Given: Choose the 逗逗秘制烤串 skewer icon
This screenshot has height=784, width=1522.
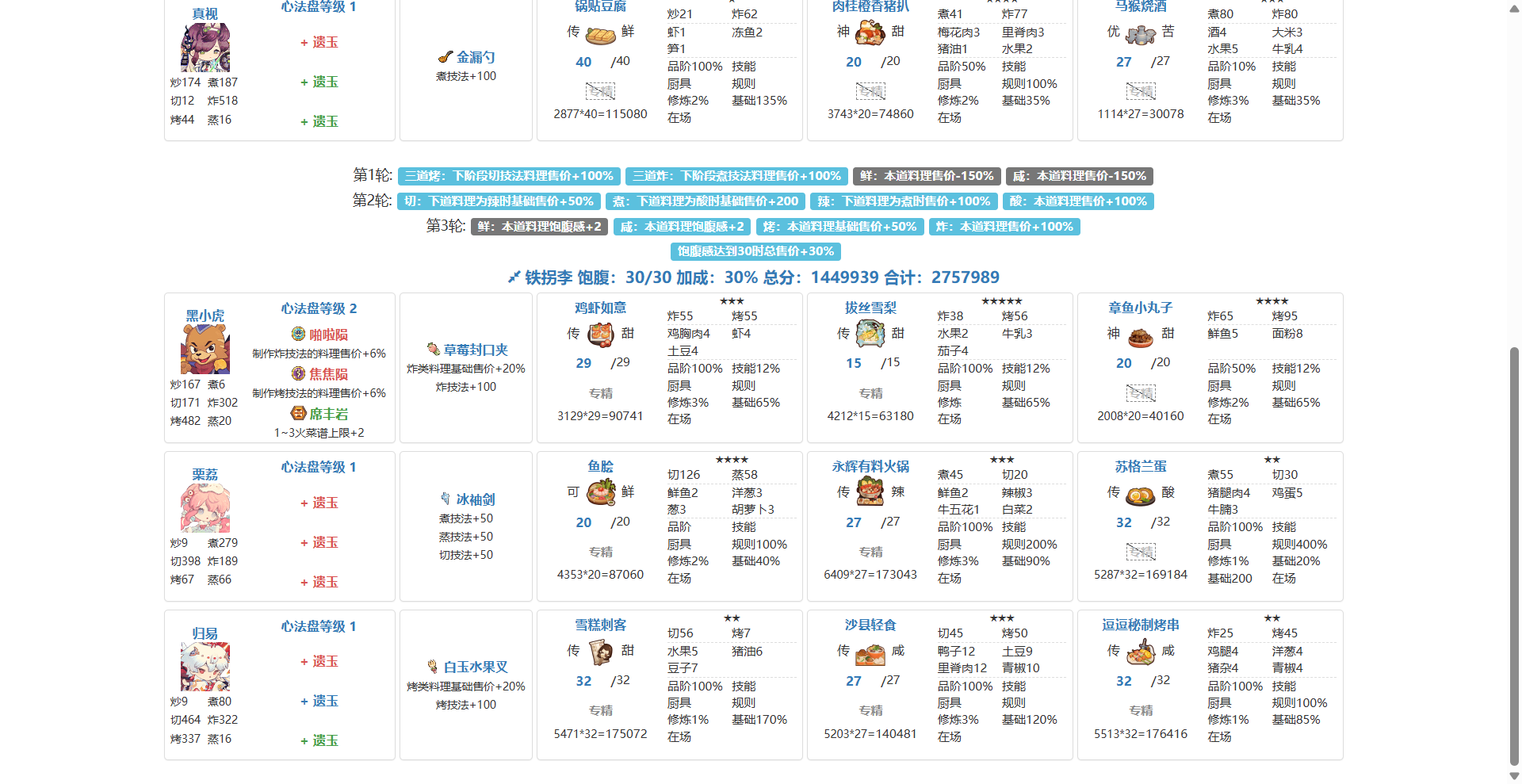Looking at the screenshot, I should pyautogui.click(x=1140, y=652).
